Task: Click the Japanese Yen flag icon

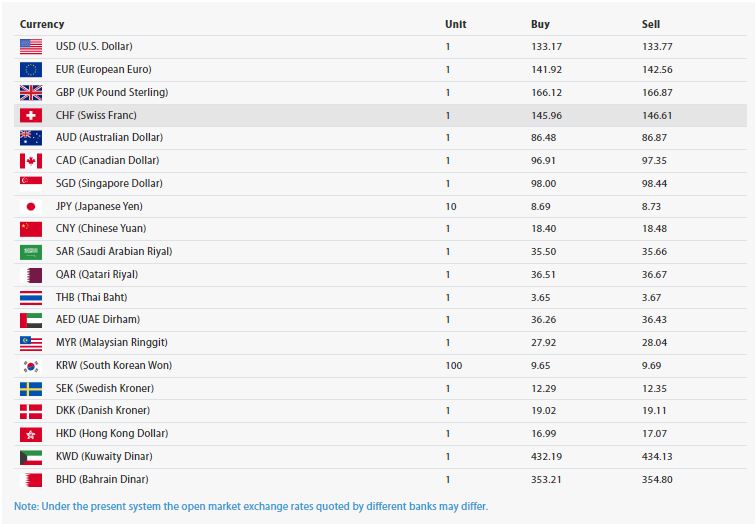Action: [x=30, y=206]
